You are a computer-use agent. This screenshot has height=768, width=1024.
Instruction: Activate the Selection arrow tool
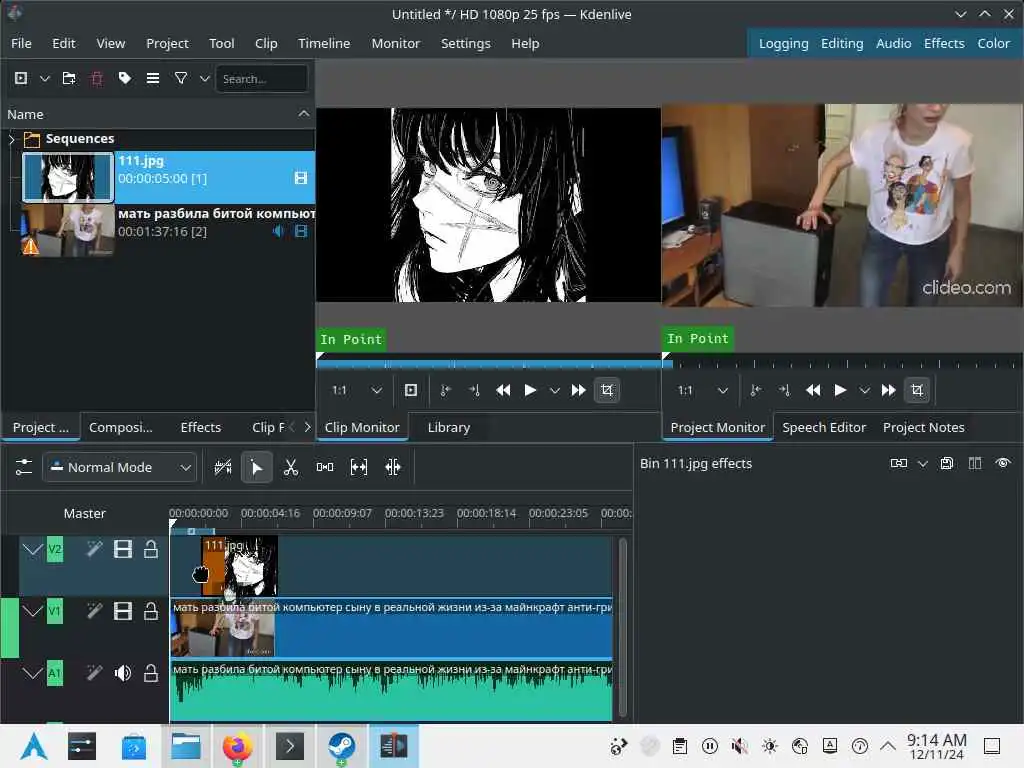(x=257, y=467)
